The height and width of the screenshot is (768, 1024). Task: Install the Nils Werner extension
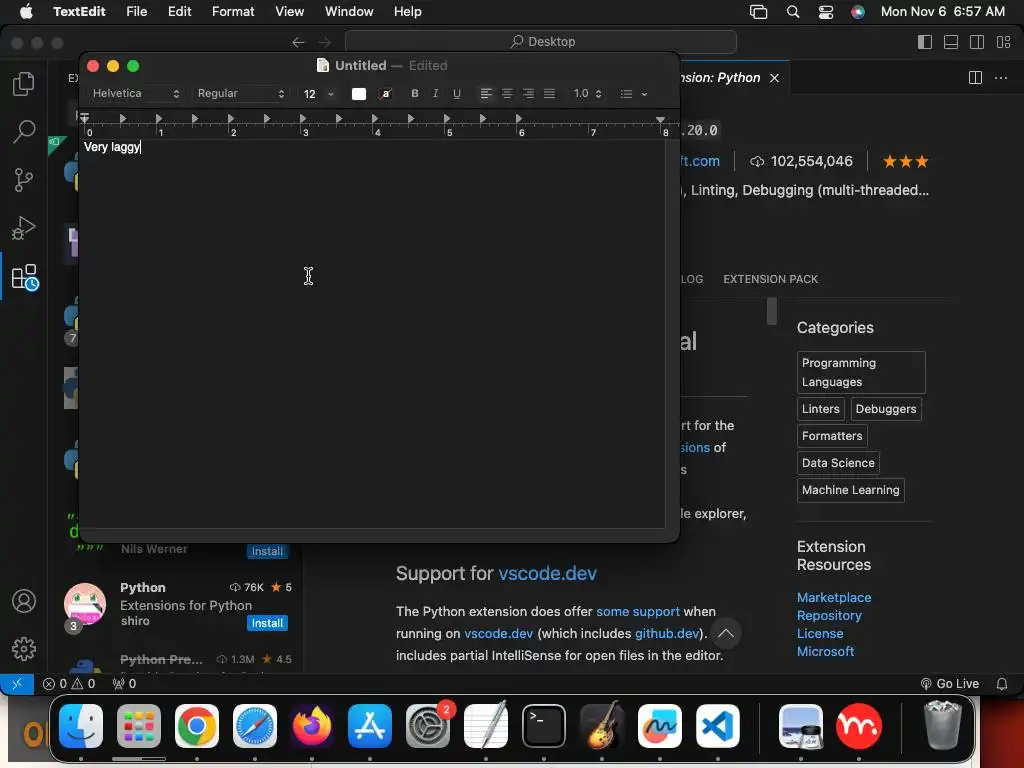(x=267, y=551)
